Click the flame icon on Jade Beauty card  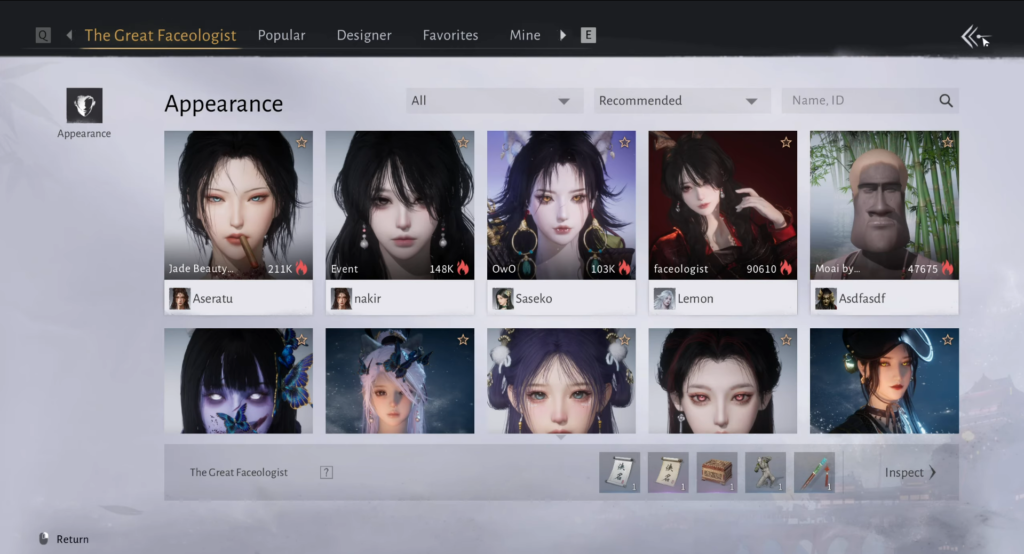(301, 268)
